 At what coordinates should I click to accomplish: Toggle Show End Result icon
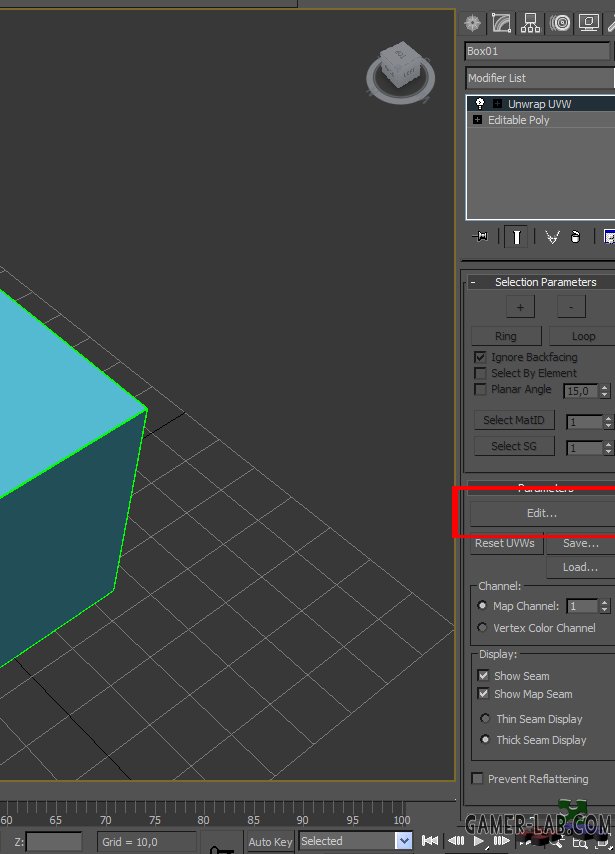click(x=516, y=237)
